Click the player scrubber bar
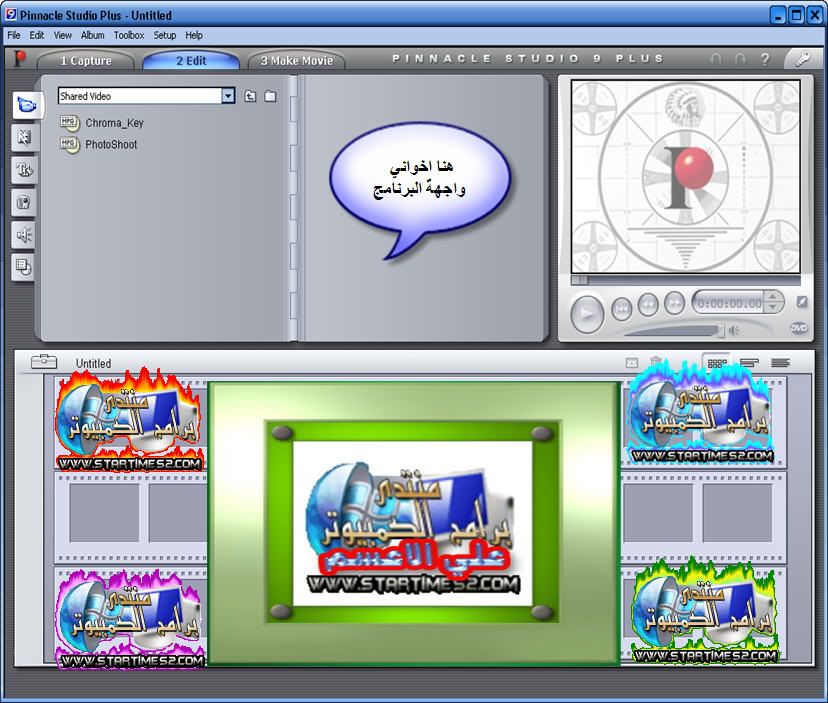This screenshot has width=828, height=703. 685,280
